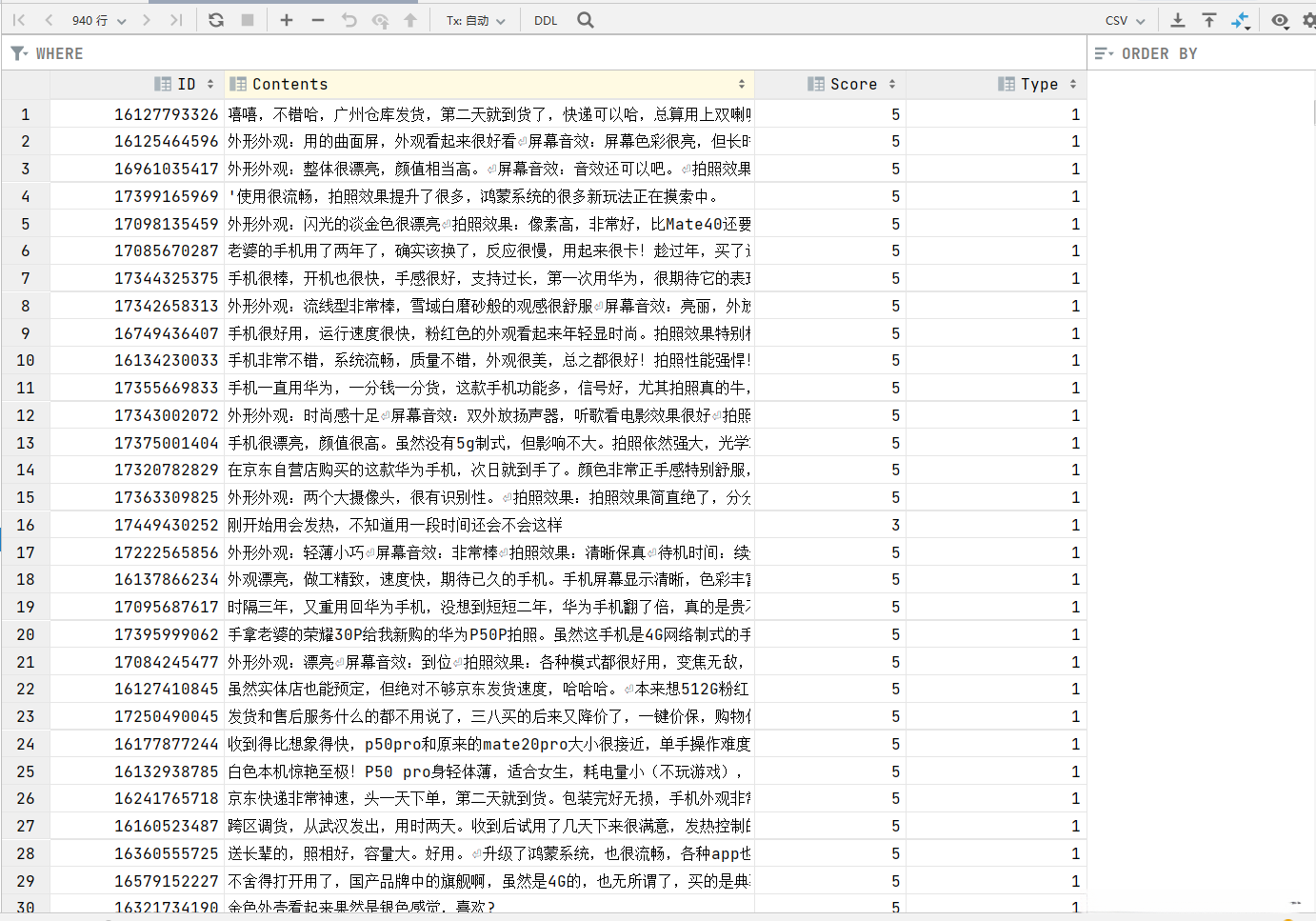
Task: Click the Contents cell starting with 嘻嘻，不错哈
Action: click(489, 114)
